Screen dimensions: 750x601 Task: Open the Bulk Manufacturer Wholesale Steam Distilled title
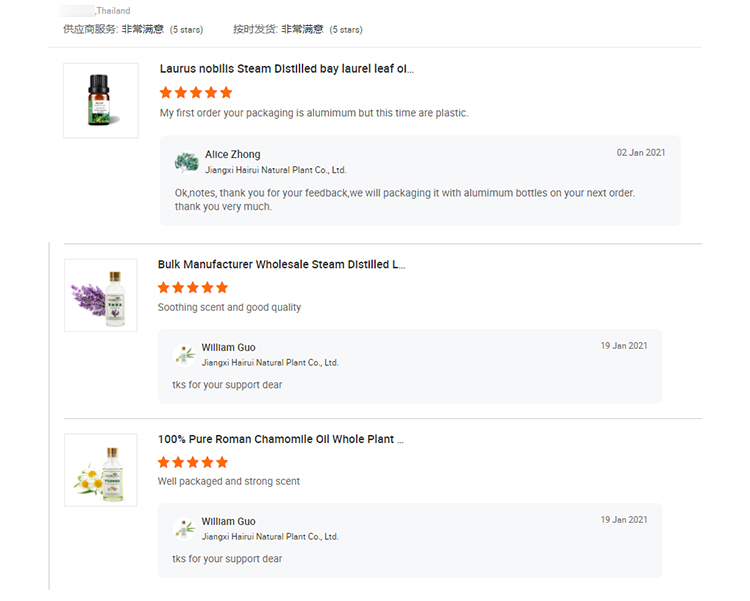coord(281,265)
